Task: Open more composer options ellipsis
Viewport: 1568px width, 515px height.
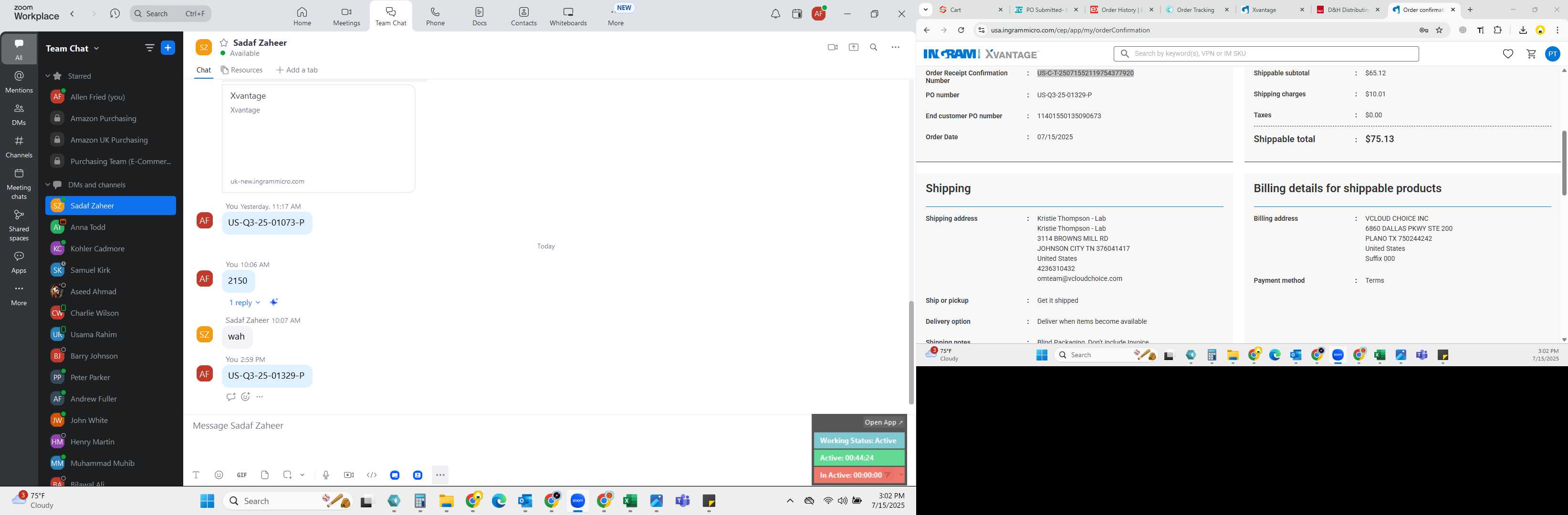Action: pyautogui.click(x=440, y=475)
